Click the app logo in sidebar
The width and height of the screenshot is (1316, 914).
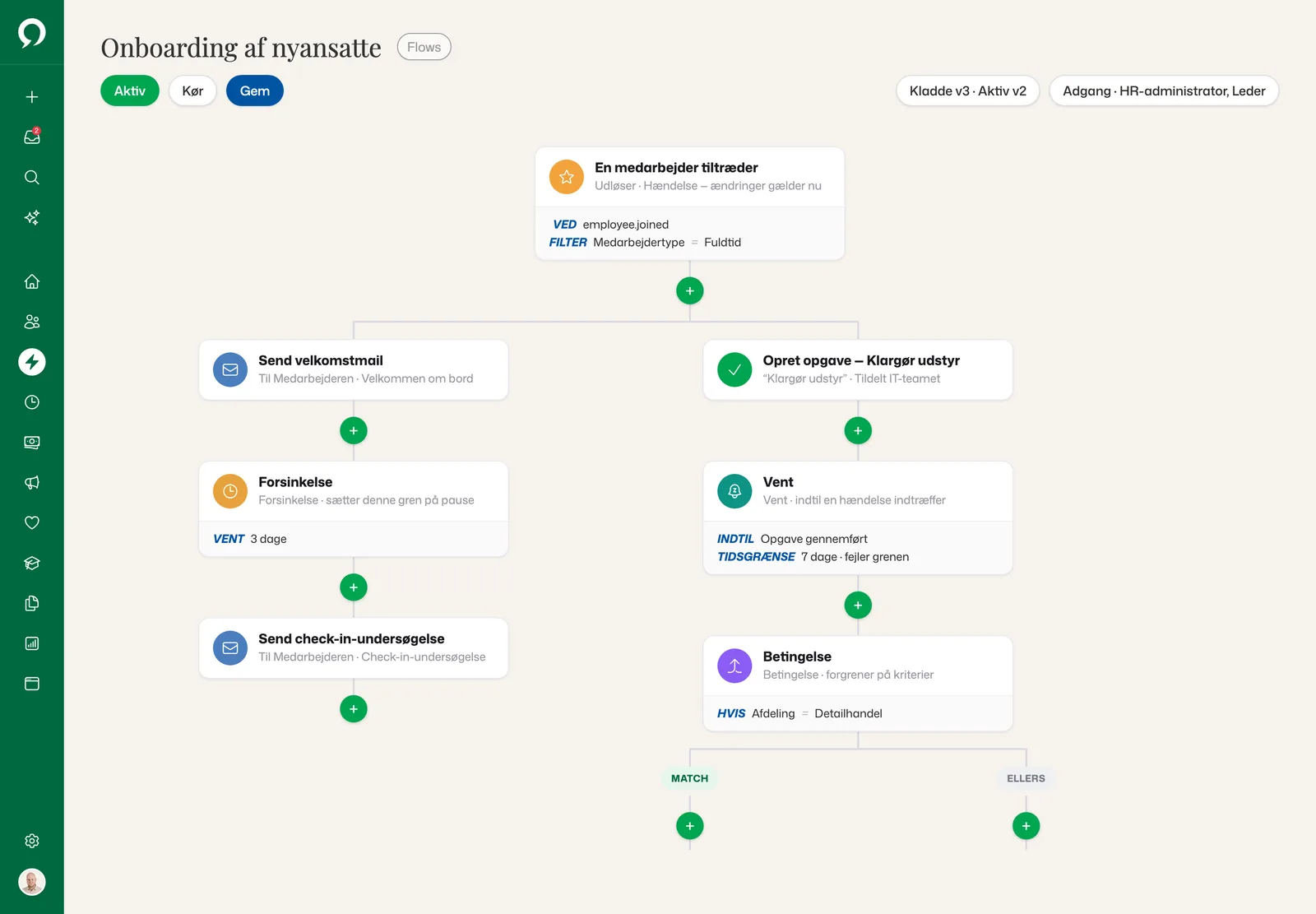pyautogui.click(x=32, y=33)
